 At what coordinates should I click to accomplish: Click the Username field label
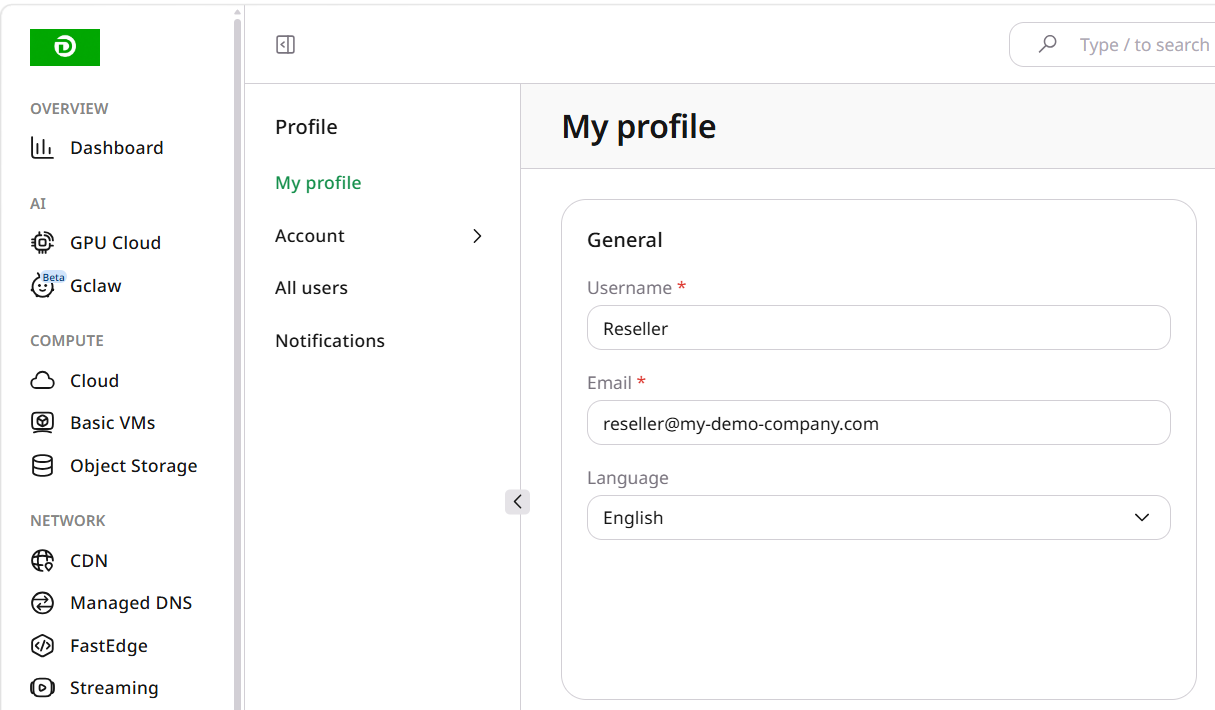coord(629,288)
